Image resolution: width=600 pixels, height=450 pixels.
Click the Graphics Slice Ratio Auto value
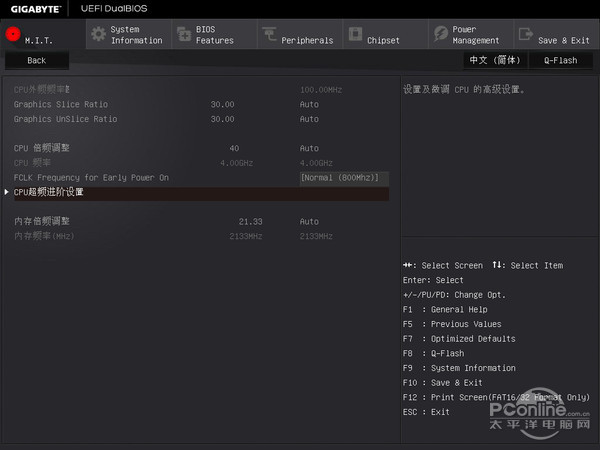(309, 104)
